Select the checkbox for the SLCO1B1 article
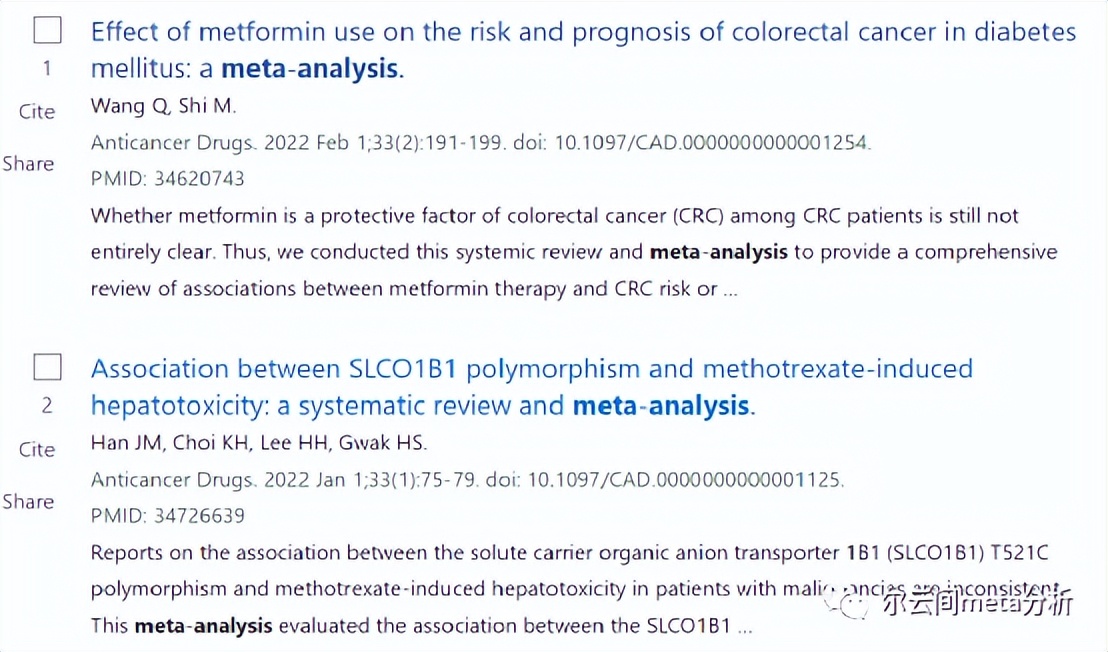Screen dimensions: 1108x652 47,368
